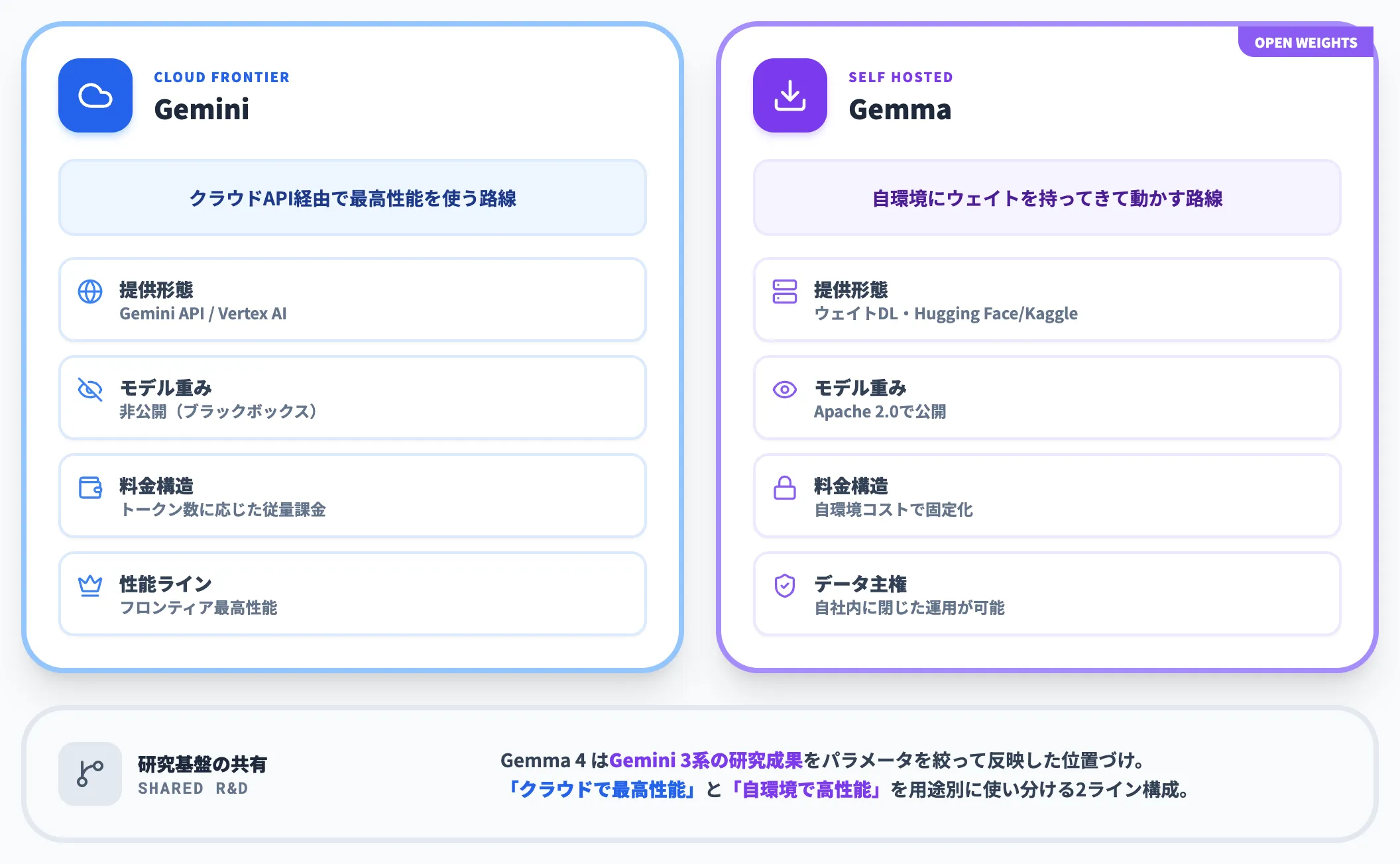This screenshot has width=1400, height=864.
Task: Click the 性能ライン row title
Action: (166, 584)
